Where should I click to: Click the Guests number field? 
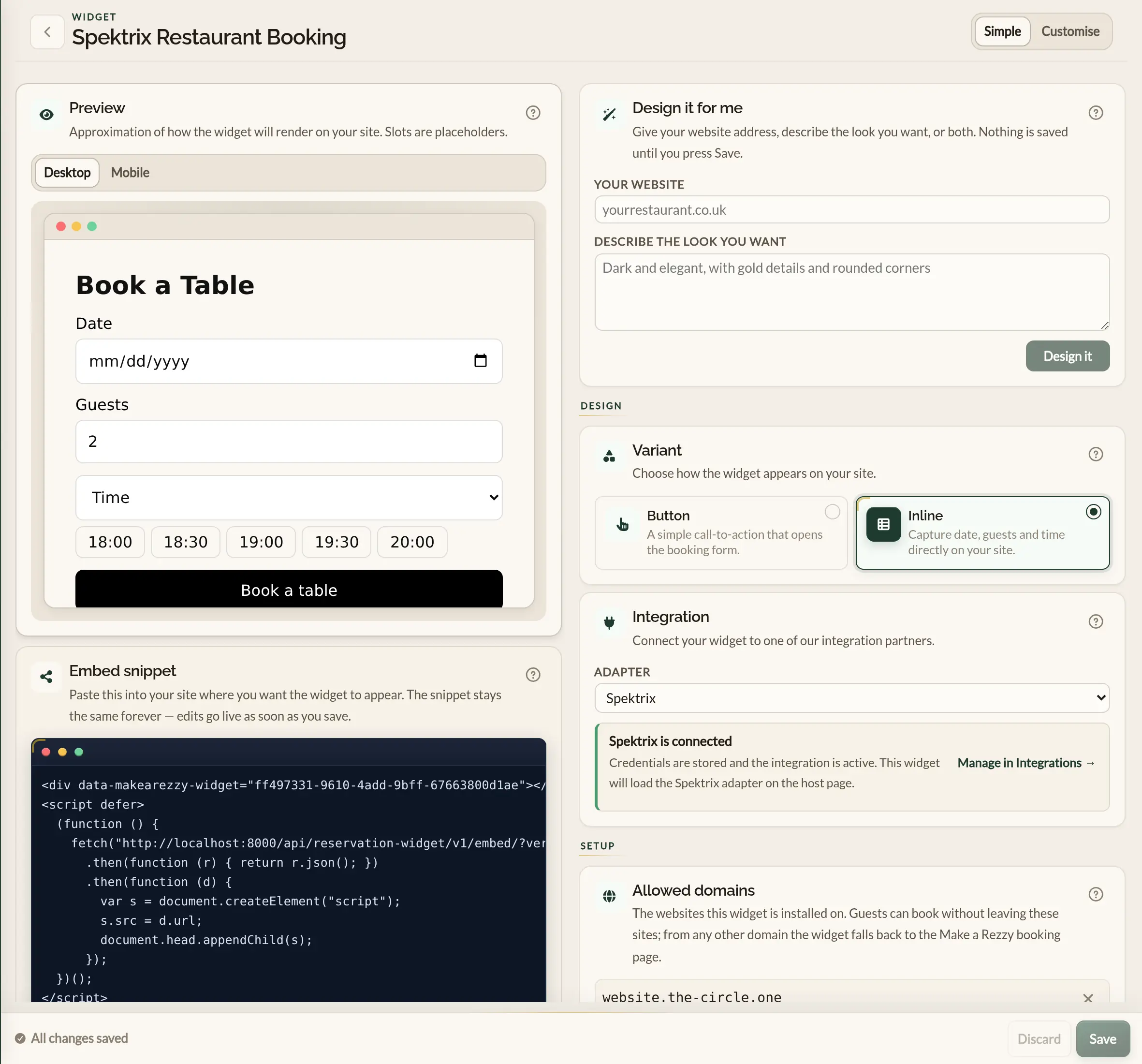289,441
